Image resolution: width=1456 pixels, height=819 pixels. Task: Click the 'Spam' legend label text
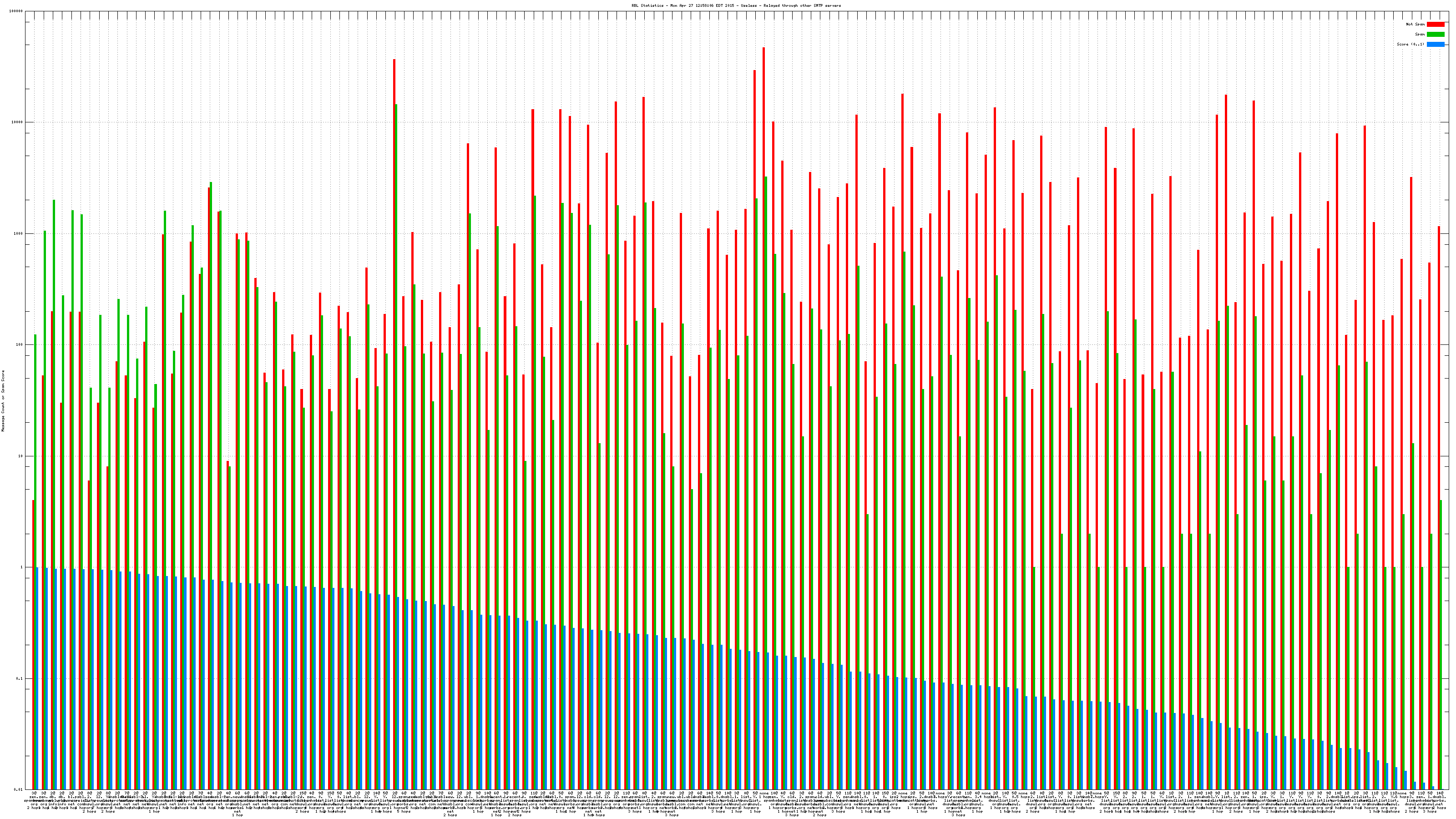pos(1420,35)
